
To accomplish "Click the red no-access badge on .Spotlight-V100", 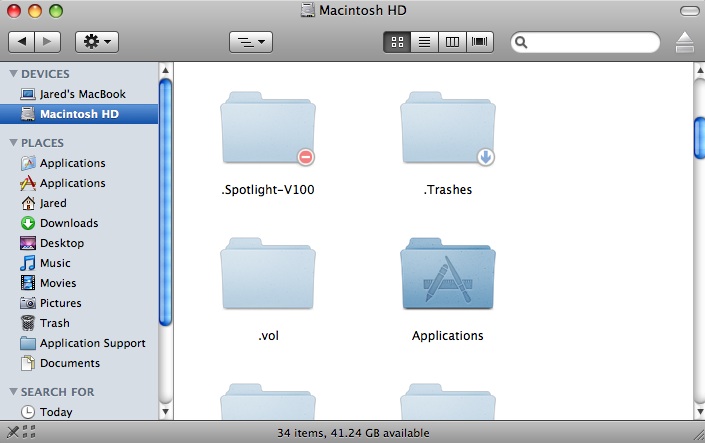I will click(x=306, y=157).
